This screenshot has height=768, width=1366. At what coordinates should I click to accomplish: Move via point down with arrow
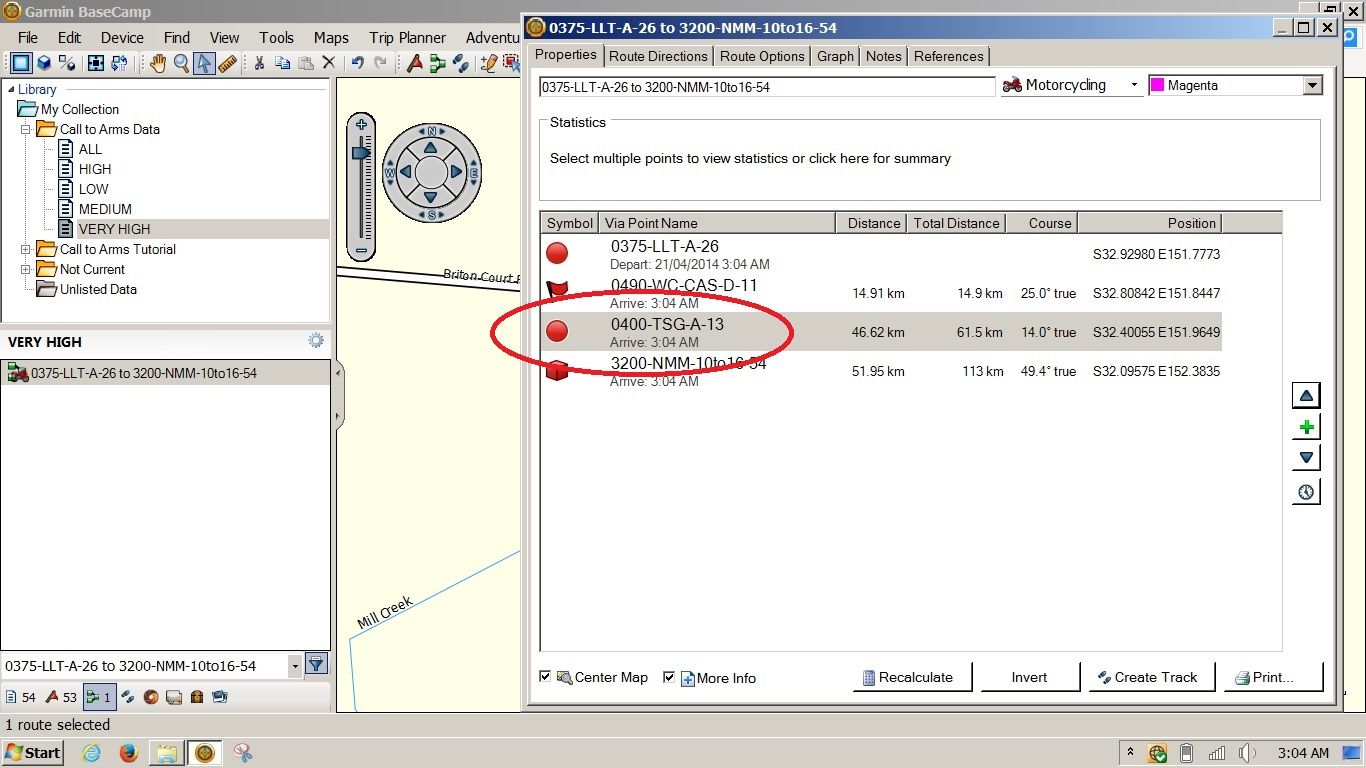click(1306, 459)
